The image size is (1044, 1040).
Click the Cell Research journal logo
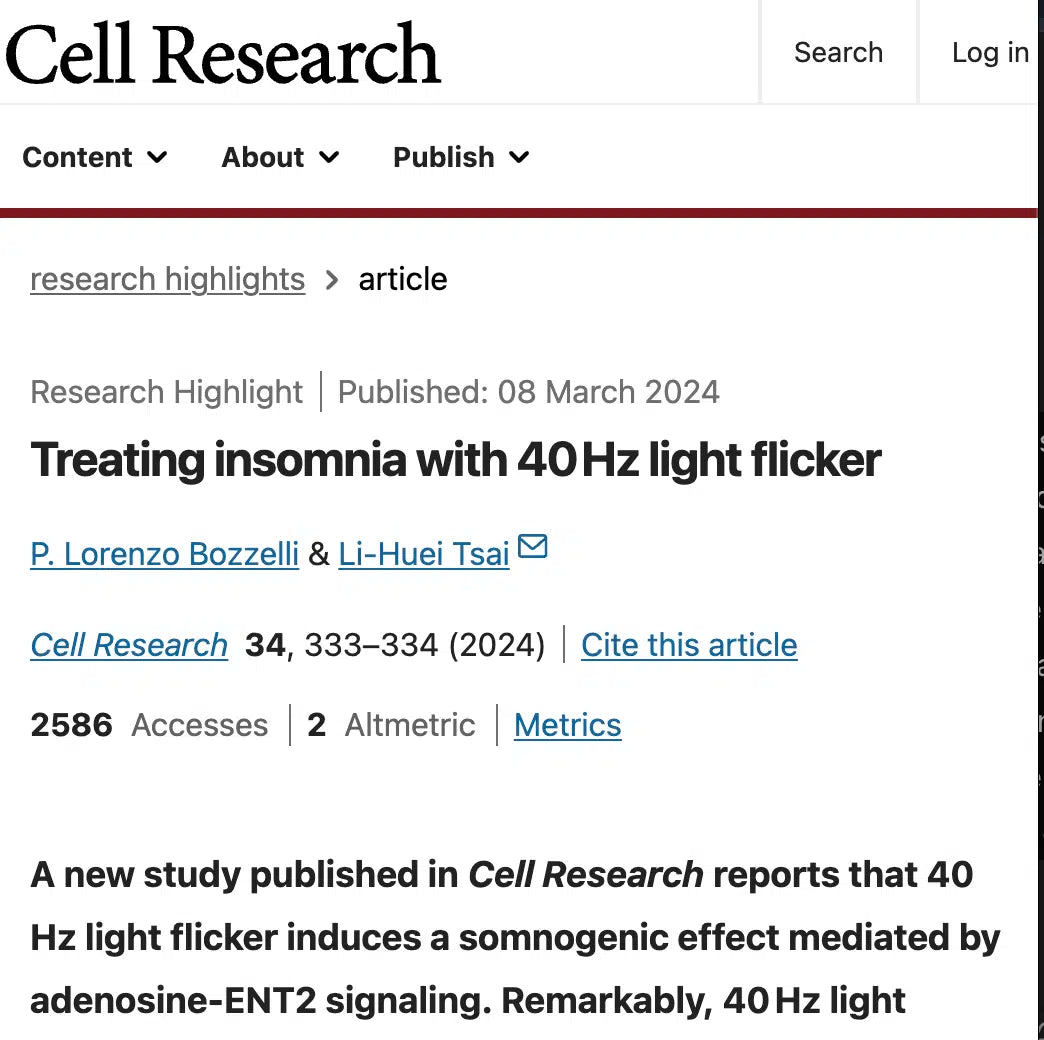[x=222, y=53]
